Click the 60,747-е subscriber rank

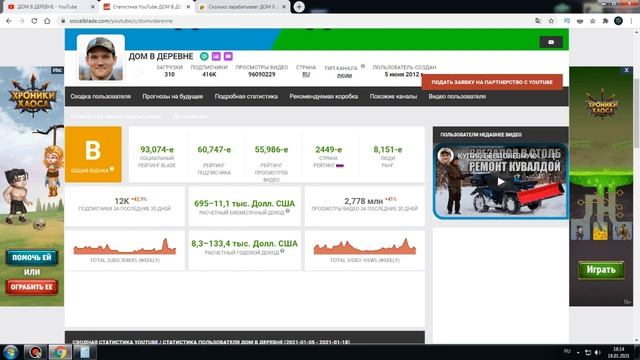(x=214, y=150)
